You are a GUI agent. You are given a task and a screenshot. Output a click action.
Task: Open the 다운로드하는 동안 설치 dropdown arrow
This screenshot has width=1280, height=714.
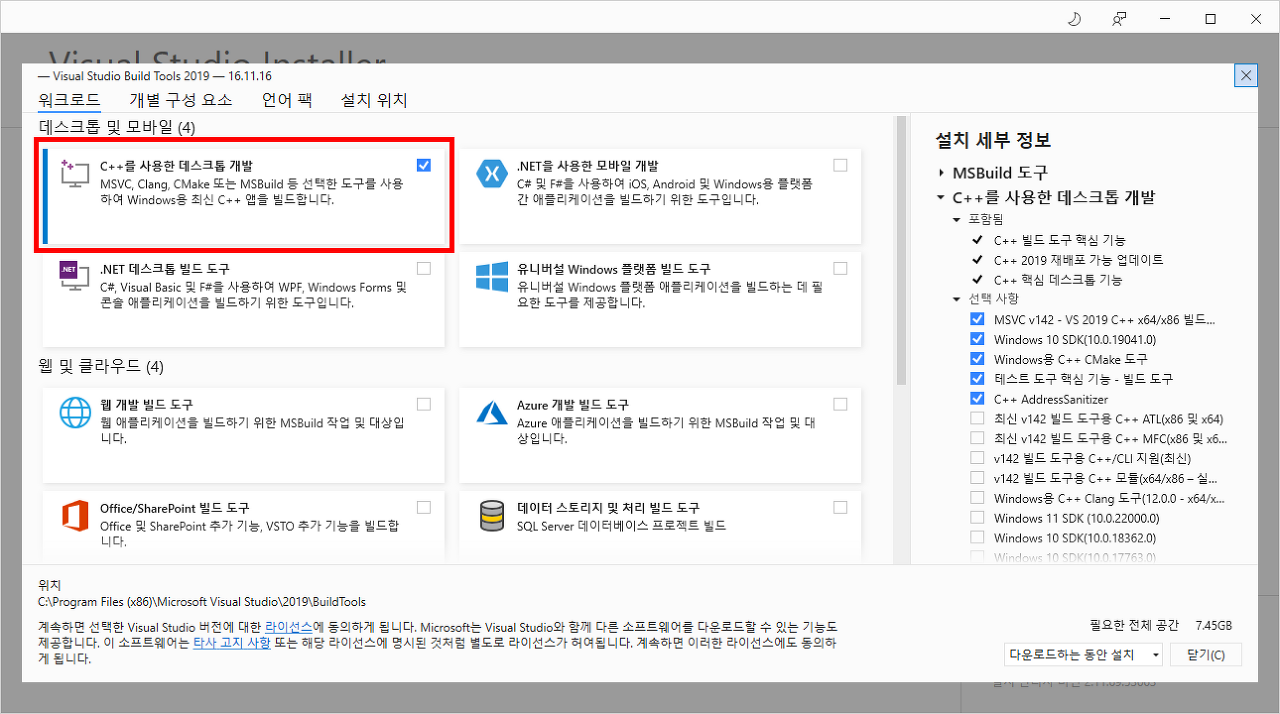(x=1155, y=655)
